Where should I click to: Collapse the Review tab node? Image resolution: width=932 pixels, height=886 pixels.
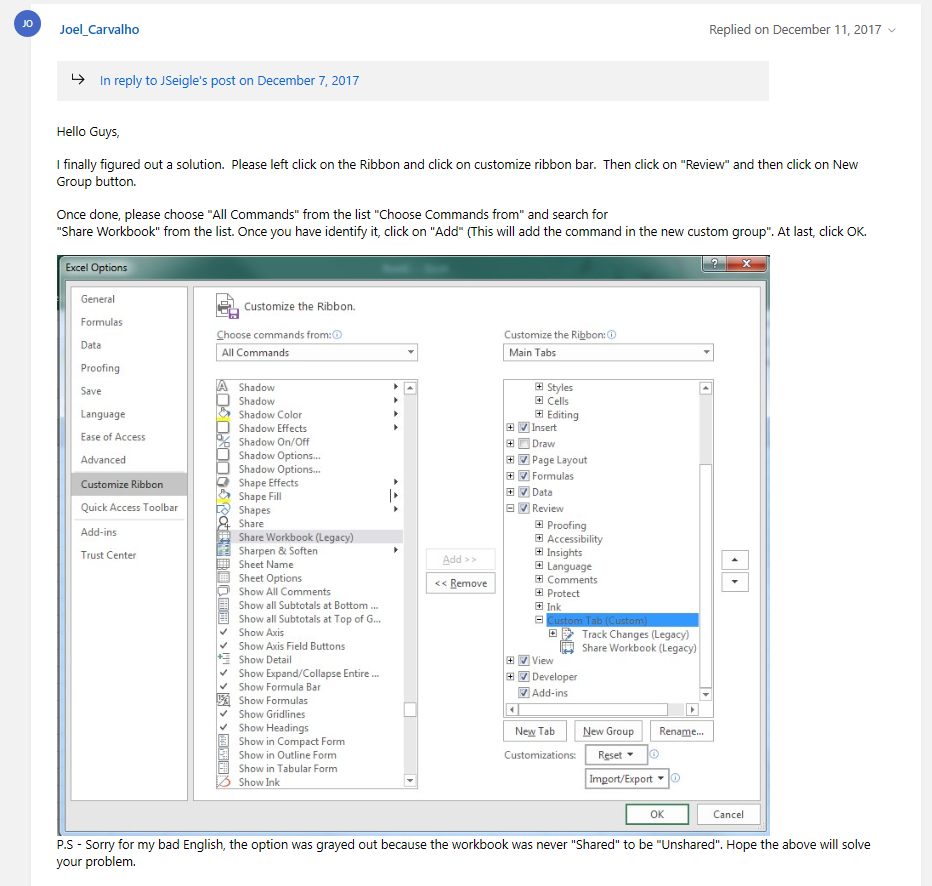(x=510, y=508)
